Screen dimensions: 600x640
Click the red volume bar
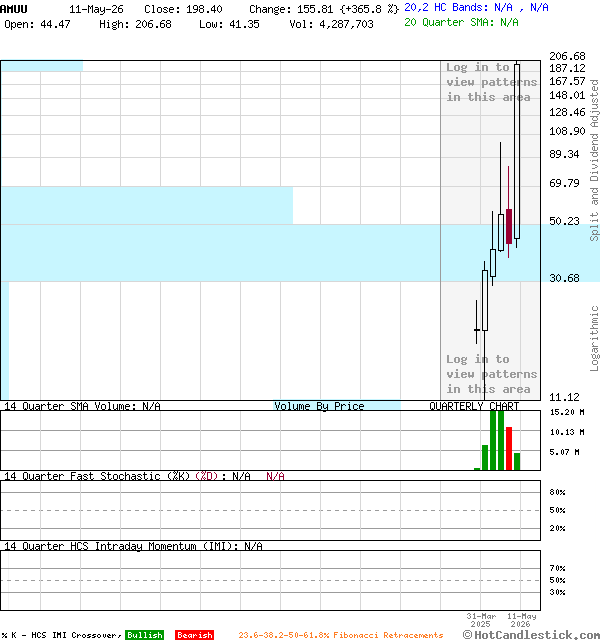(509, 448)
